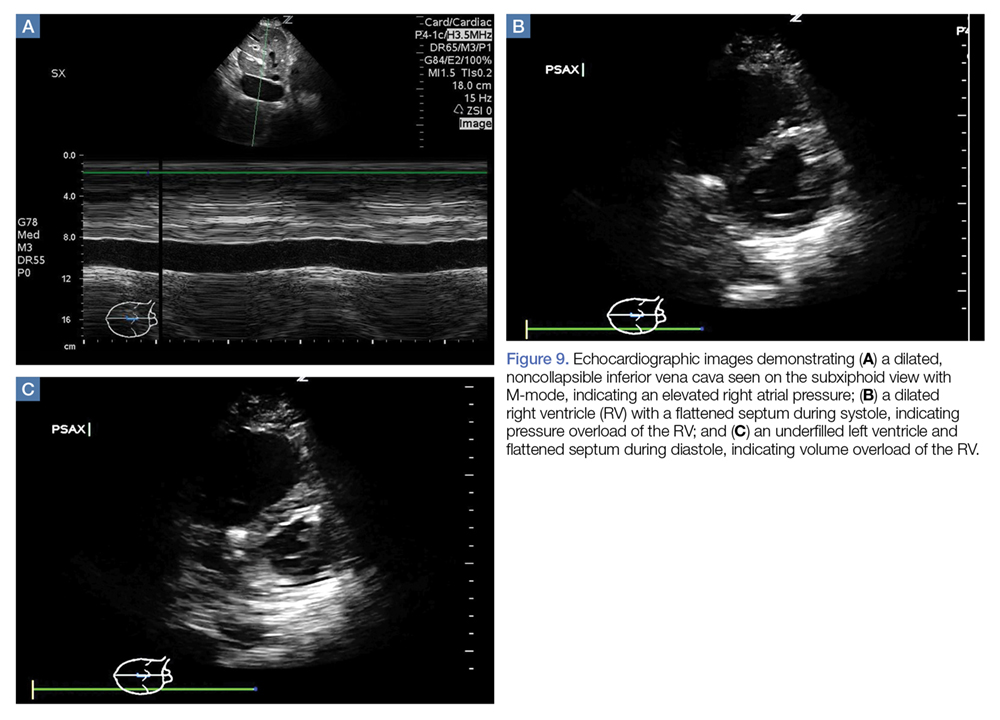Viewport: 1000px width, 720px height.
Task: Click the Z orientation marker atop panel B
Action: pyautogui.click(x=797, y=18)
